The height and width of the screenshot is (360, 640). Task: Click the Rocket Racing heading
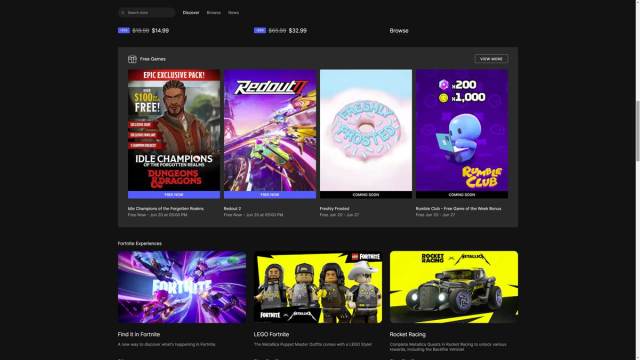pyautogui.click(x=407, y=334)
